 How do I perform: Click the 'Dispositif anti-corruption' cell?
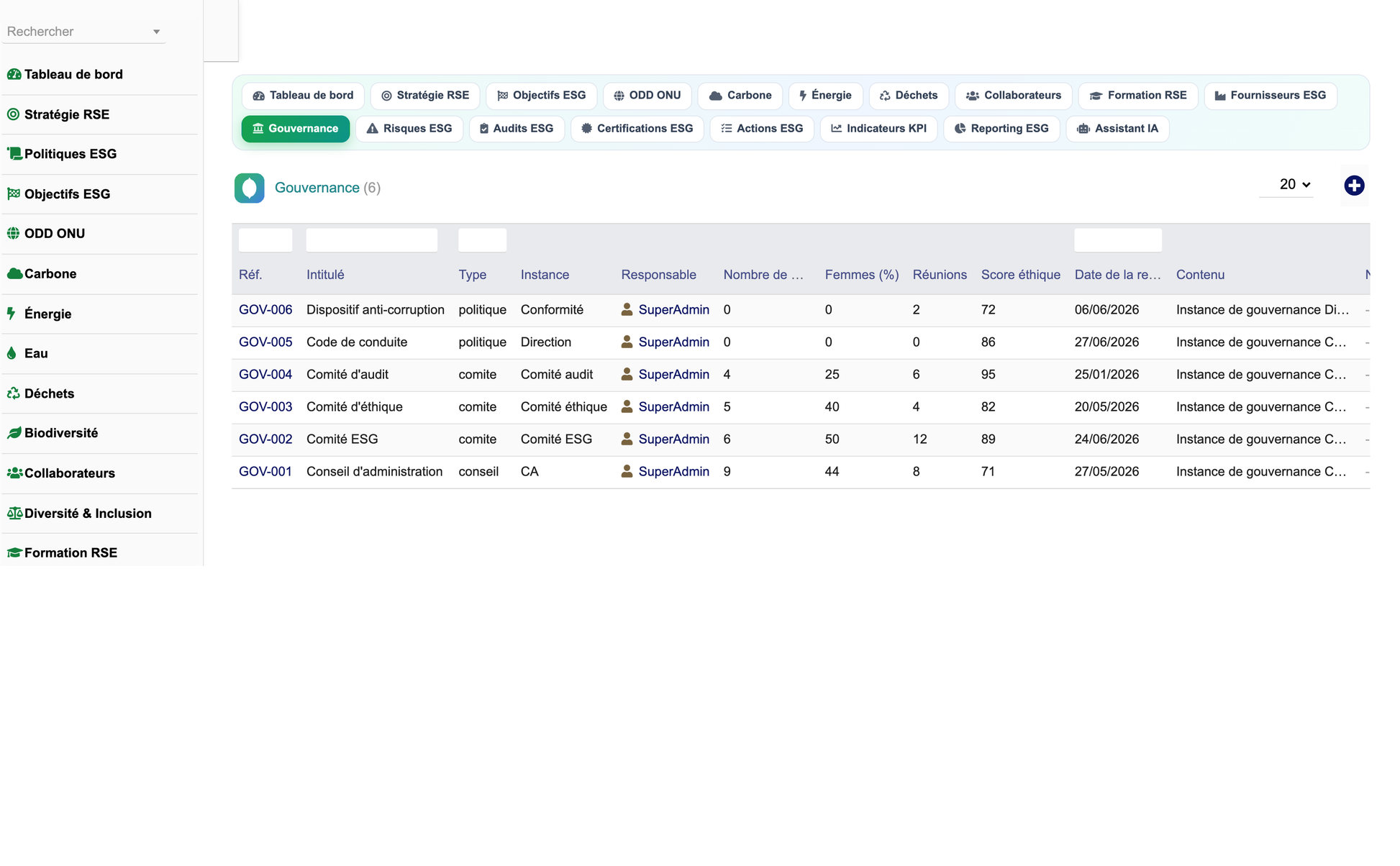click(376, 310)
